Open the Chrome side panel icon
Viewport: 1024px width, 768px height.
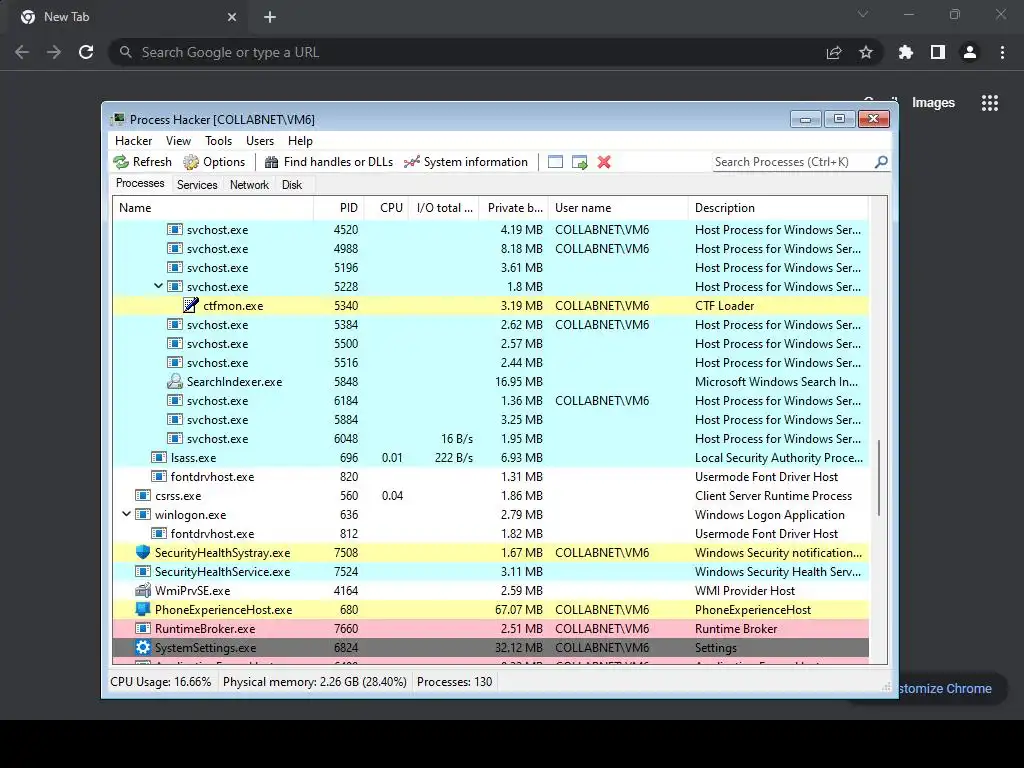938,52
